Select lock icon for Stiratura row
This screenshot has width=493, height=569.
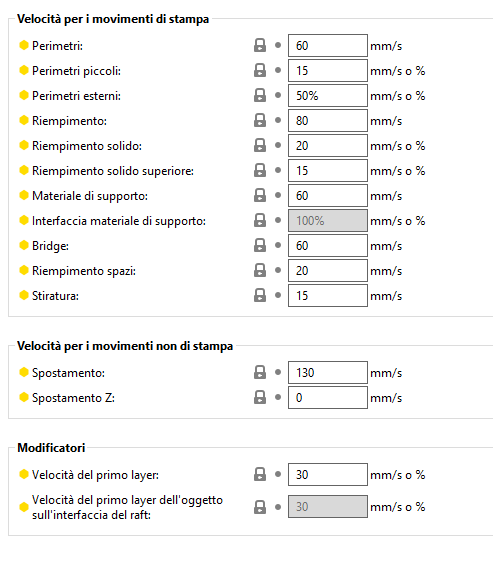click(x=260, y=295)
